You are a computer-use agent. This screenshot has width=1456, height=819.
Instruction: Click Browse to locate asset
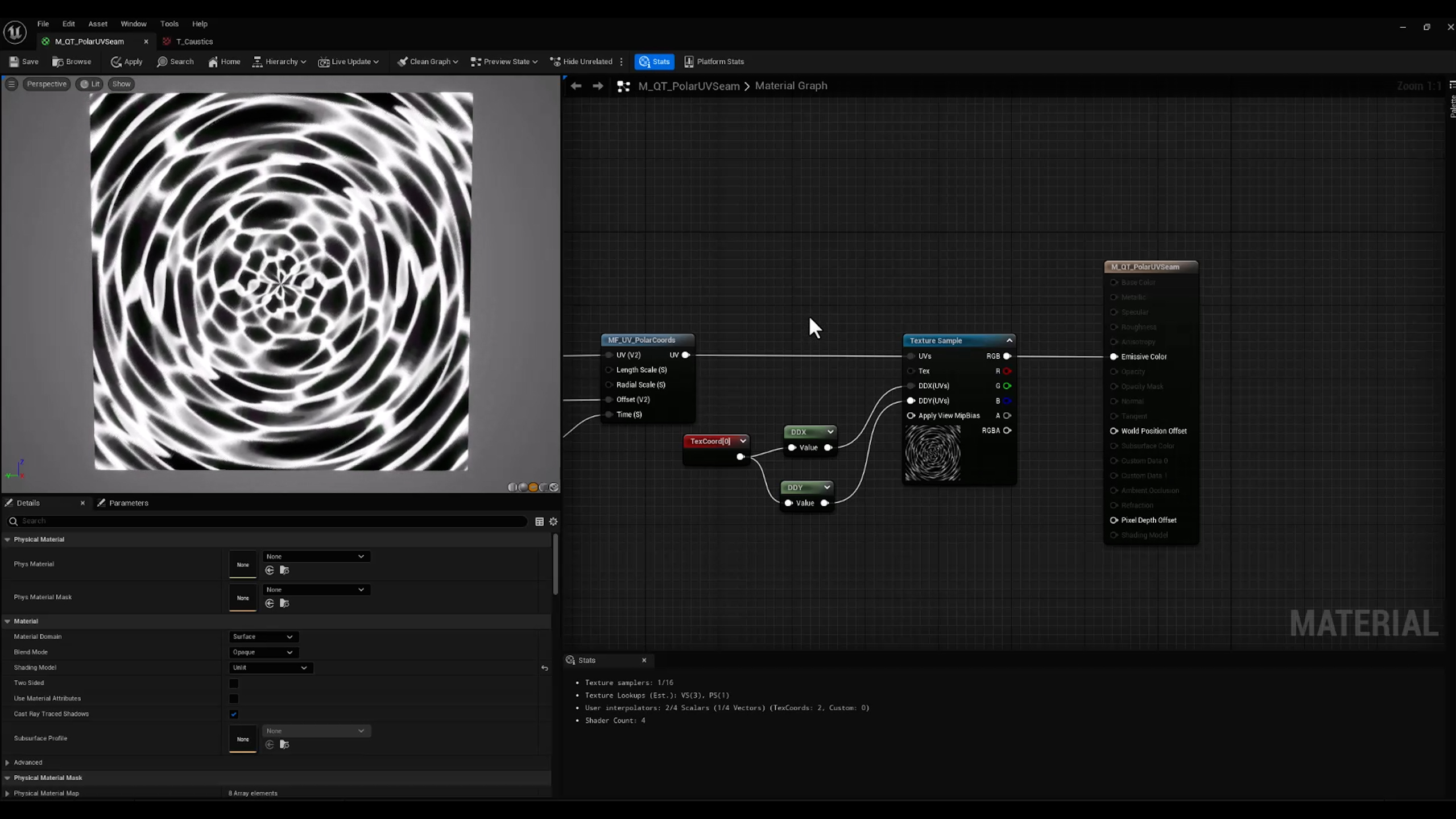pyautogui.click(x=72, y=61)
